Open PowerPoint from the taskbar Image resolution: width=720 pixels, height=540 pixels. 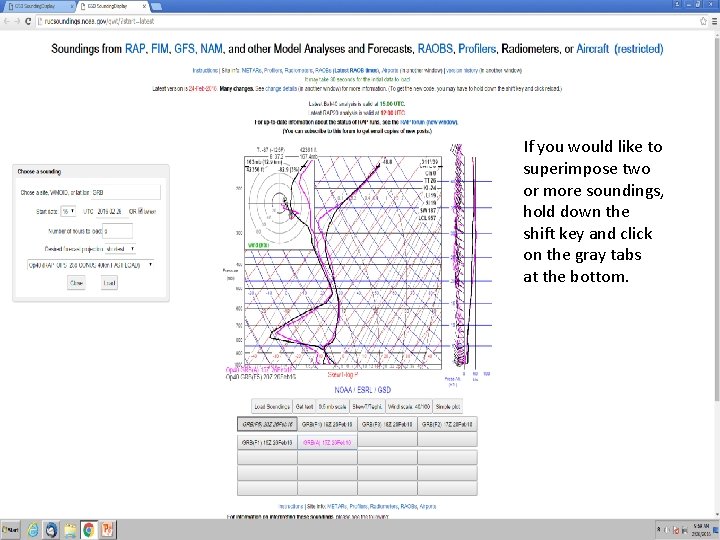point(107,529)
